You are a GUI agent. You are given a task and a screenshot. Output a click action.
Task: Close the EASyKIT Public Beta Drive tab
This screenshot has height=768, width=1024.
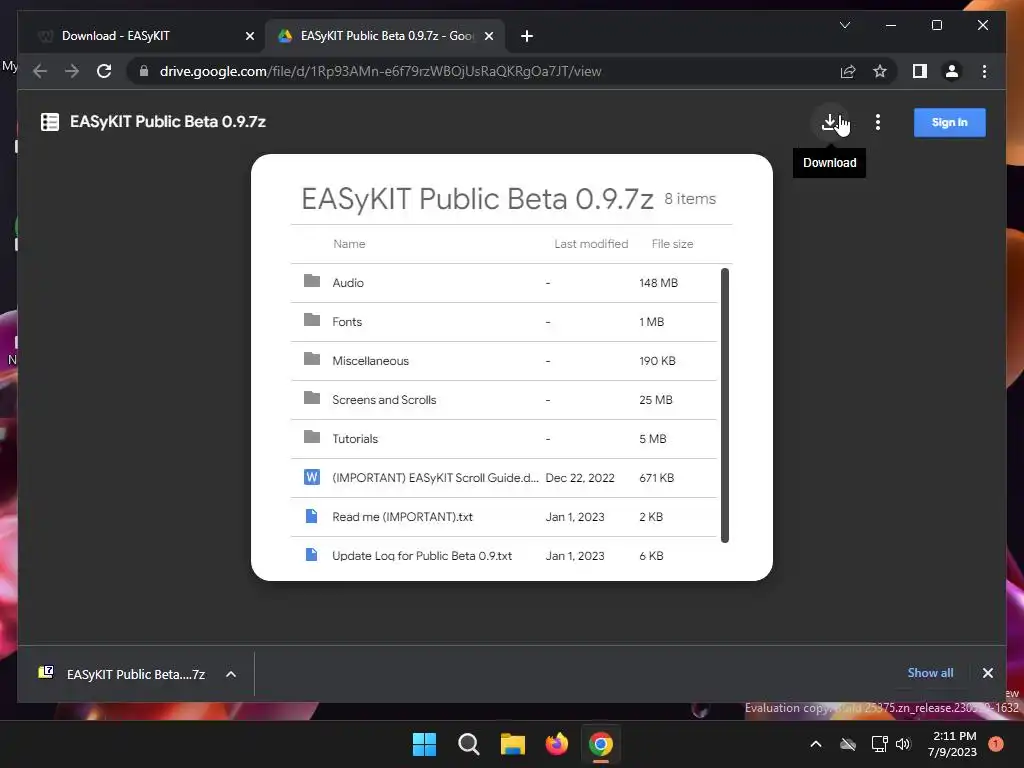coord(488,37)
